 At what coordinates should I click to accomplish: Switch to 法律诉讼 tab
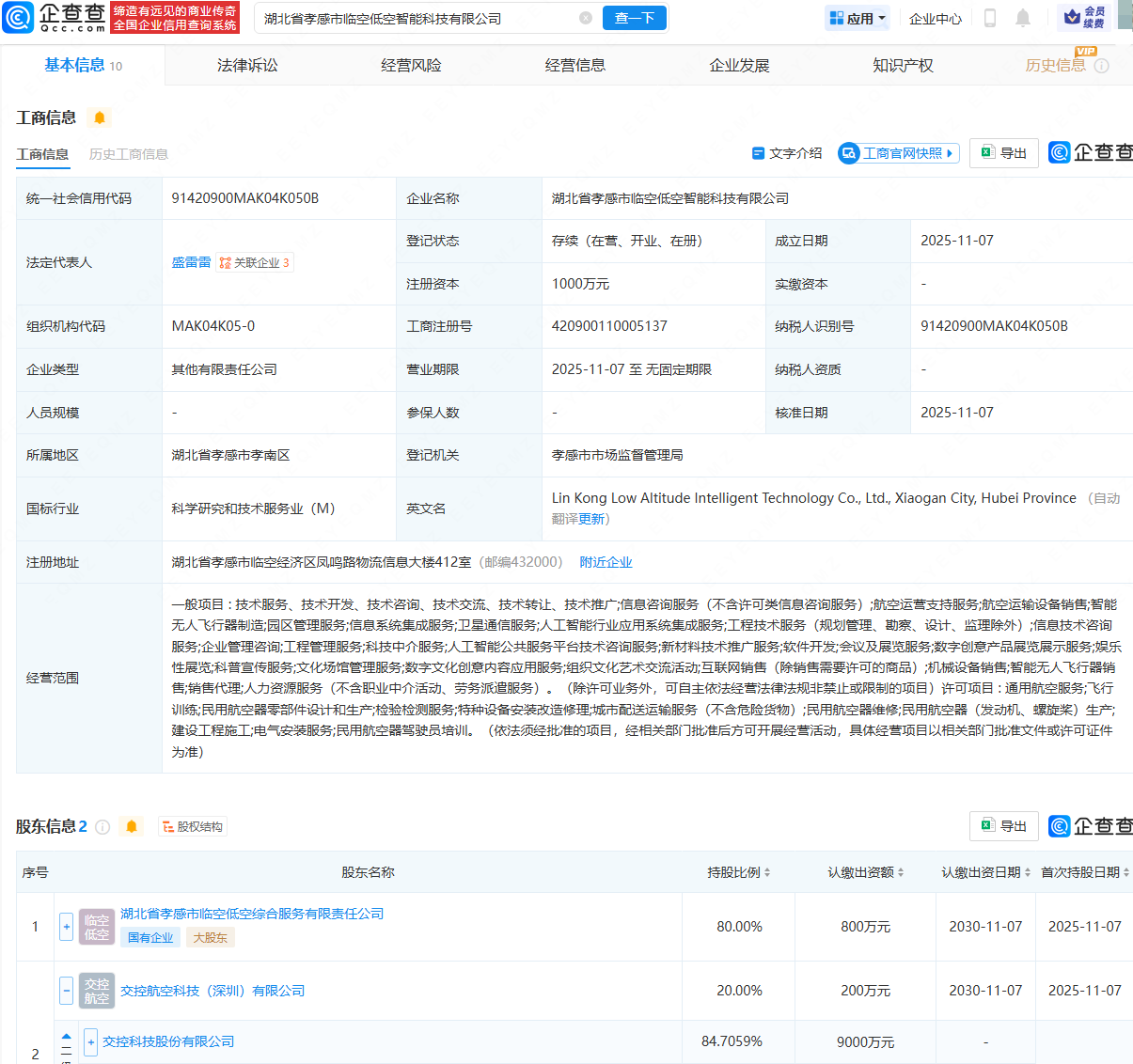coord(246,64)
